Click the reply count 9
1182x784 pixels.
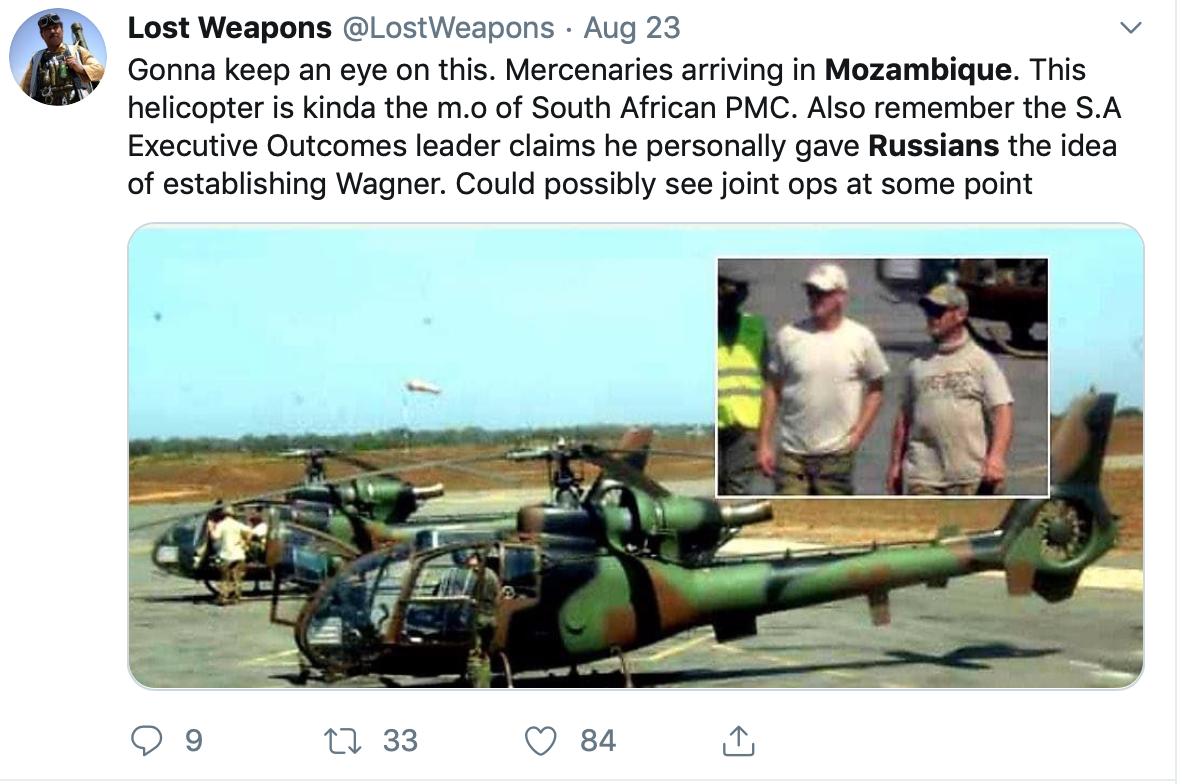pos(193,740)
